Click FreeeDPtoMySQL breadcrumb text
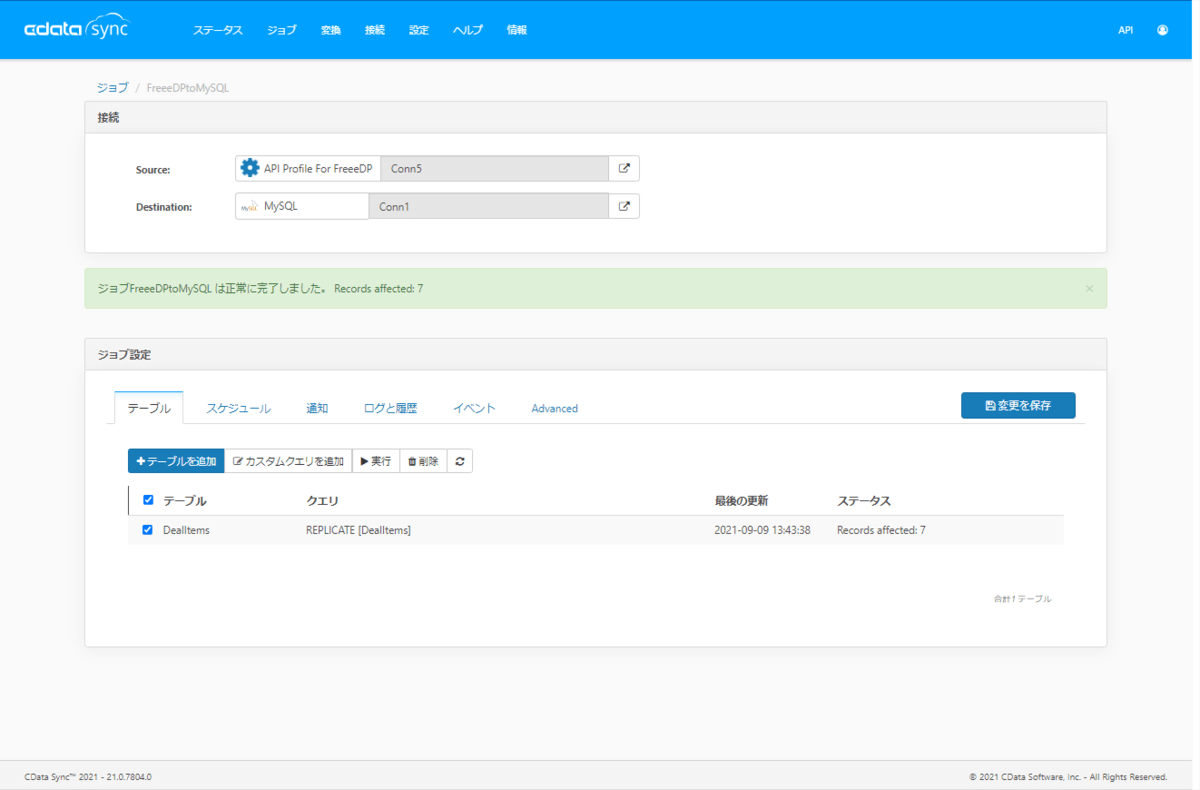1200x790 pixels. [x=188, y=88]
